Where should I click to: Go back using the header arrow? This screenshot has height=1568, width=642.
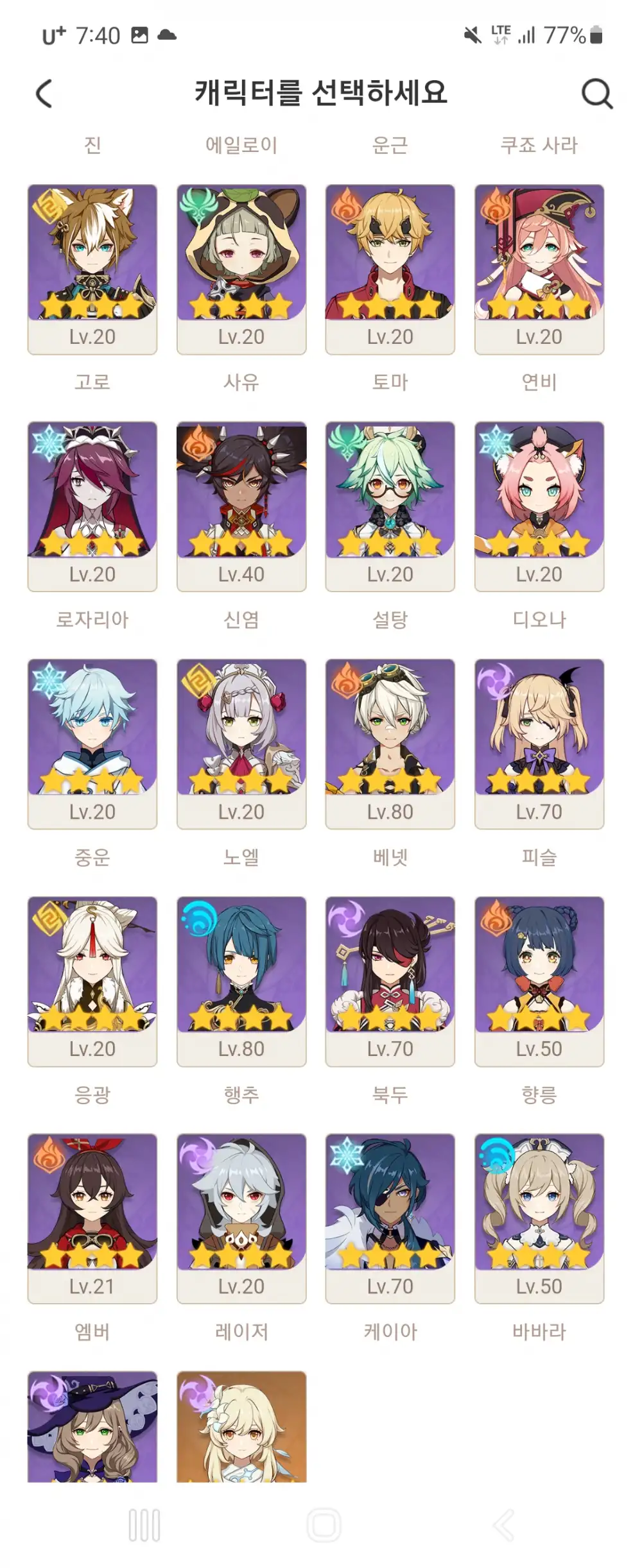pos(44,94)
